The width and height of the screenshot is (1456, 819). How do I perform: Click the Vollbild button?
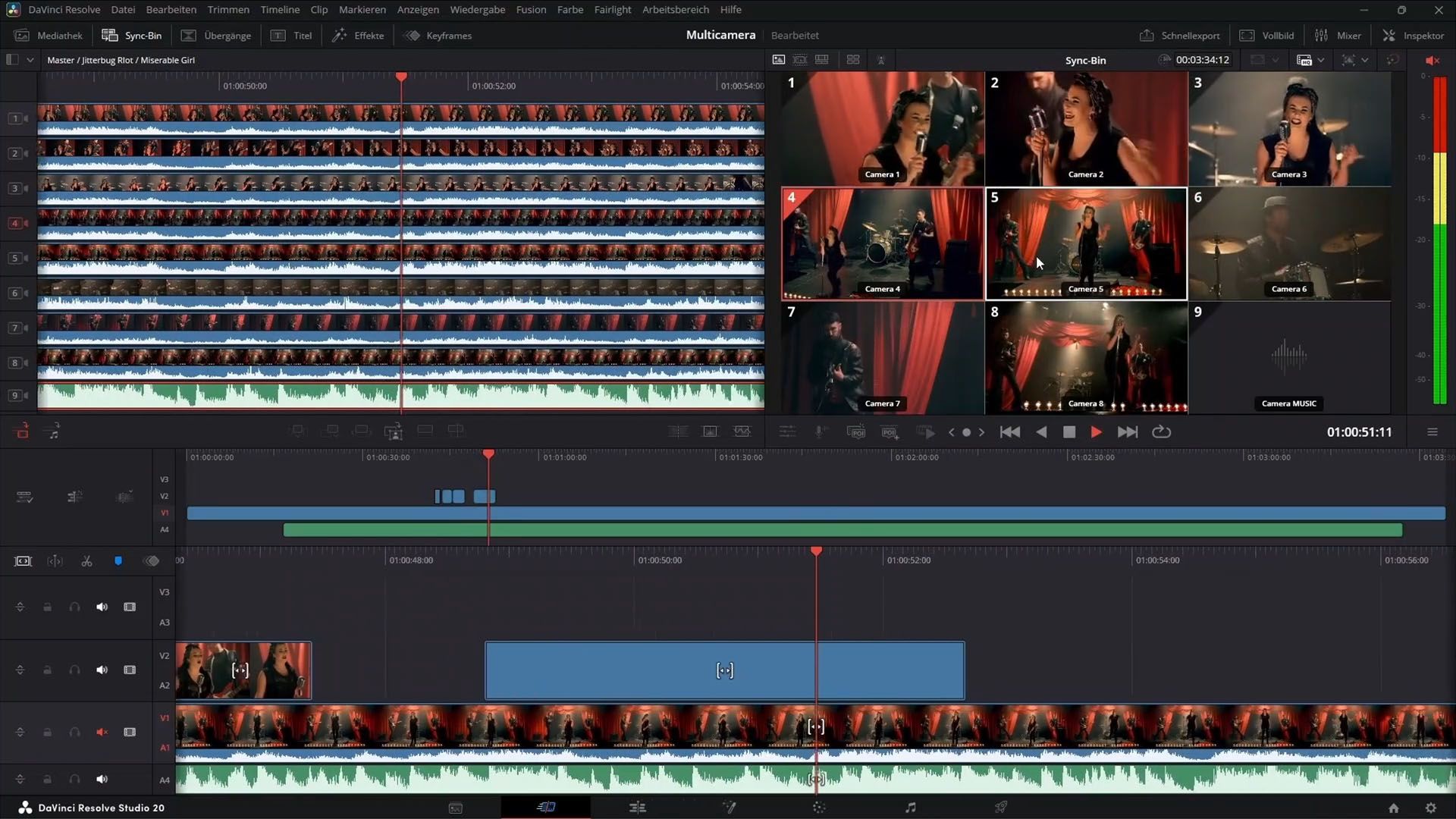coord(1266,36)
